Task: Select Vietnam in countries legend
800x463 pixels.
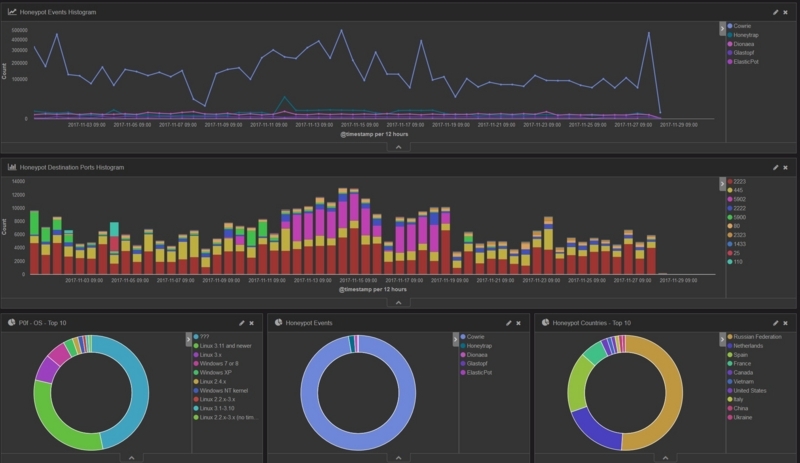Action: (743, 382)
